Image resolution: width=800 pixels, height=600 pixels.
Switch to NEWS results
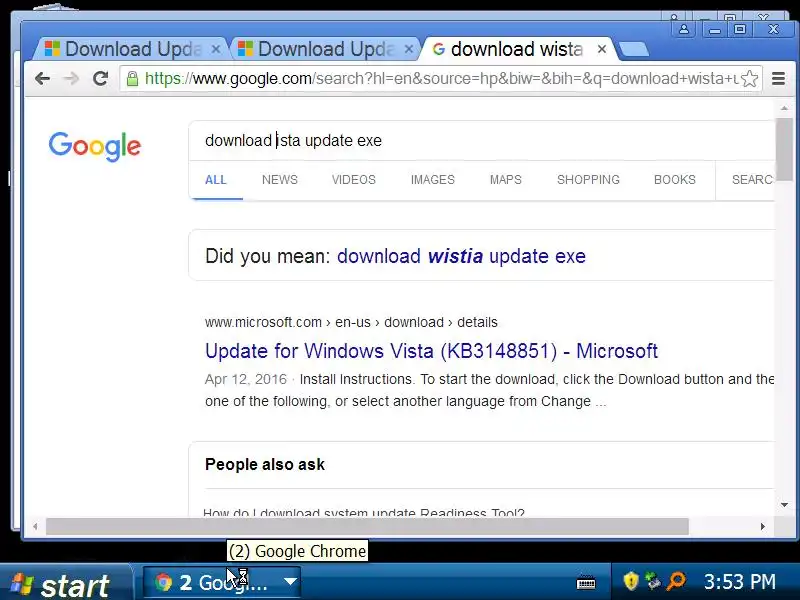[280, 180]
